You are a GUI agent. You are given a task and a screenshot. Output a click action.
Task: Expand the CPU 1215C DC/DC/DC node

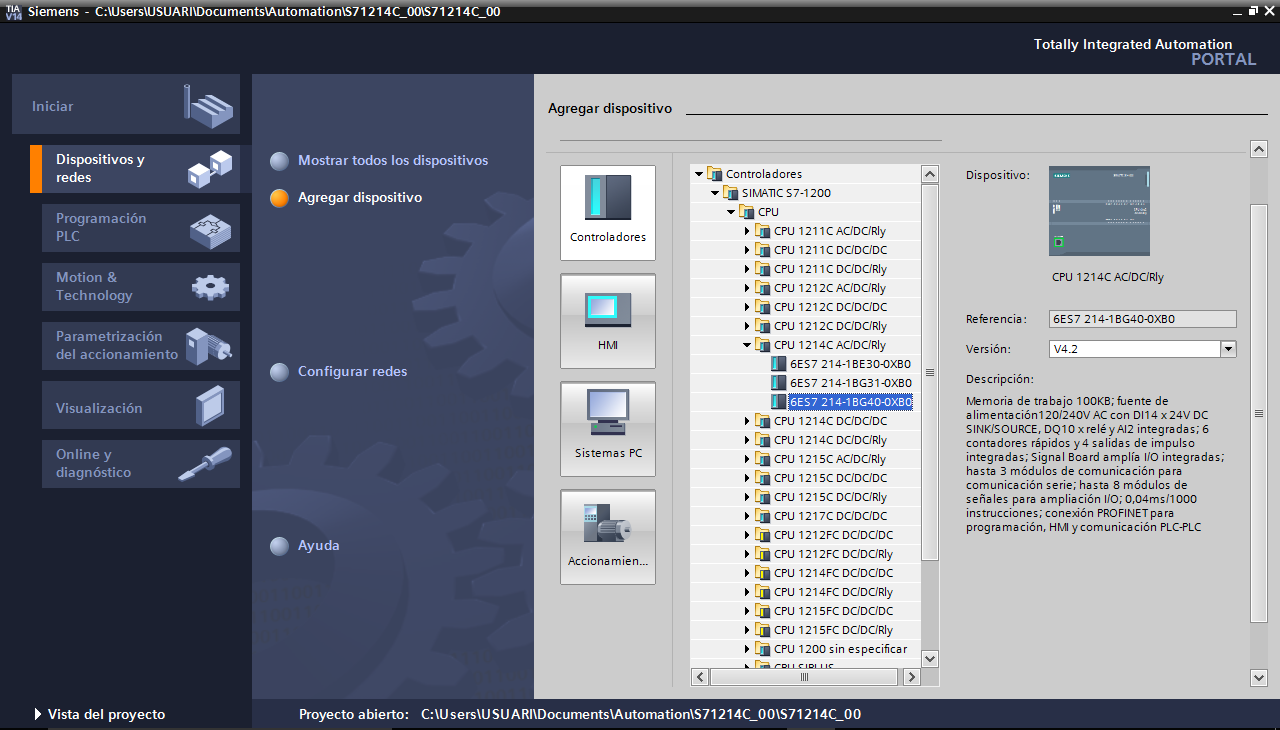[747, 478]
